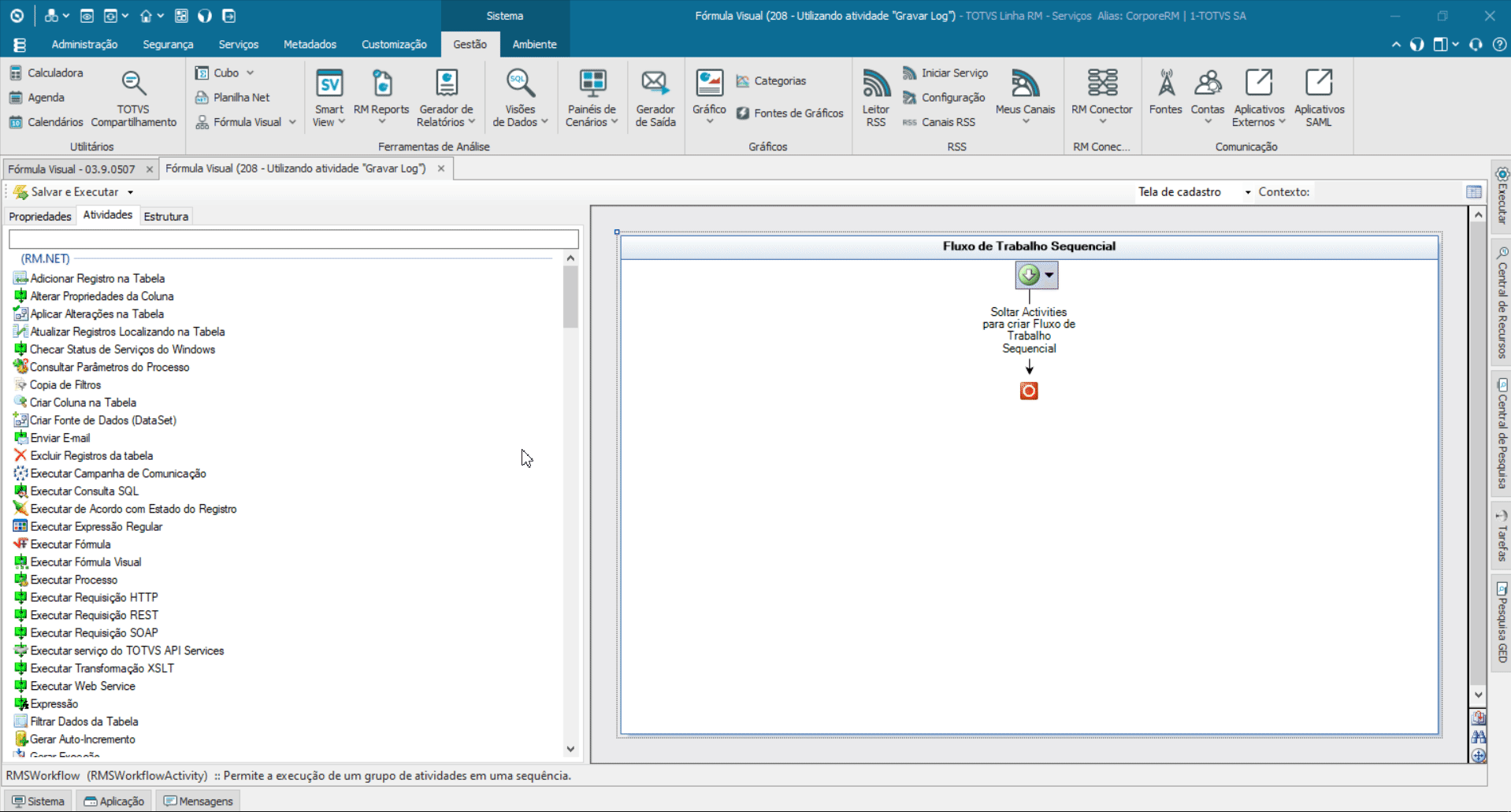Open Planilha Net tool
The width and height of the screenshot is (1511, 812).
tap(232, 98)
